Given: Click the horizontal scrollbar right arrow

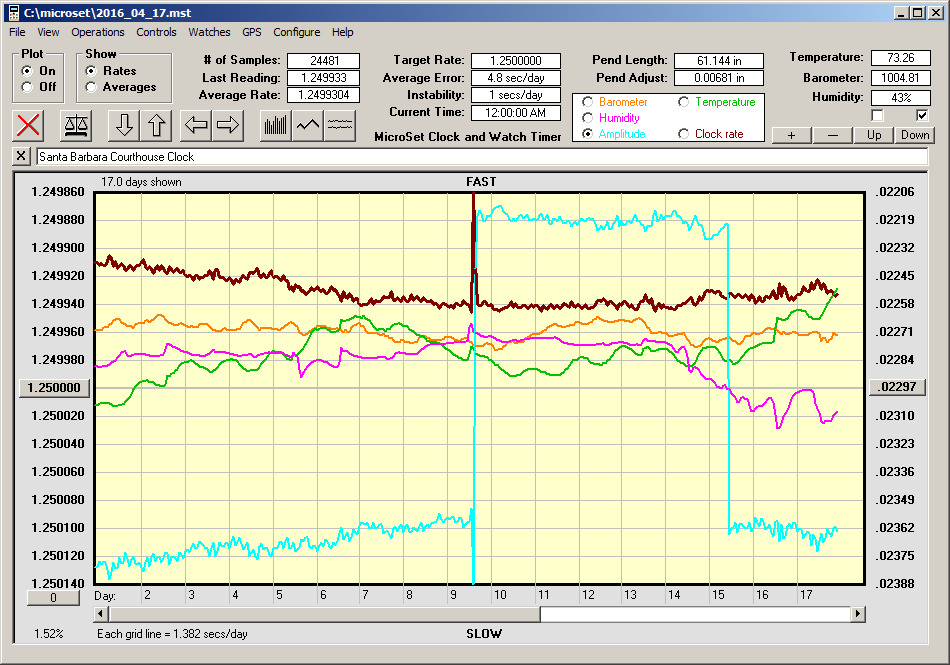Looking at the screenshot, I should pos(856,613).
